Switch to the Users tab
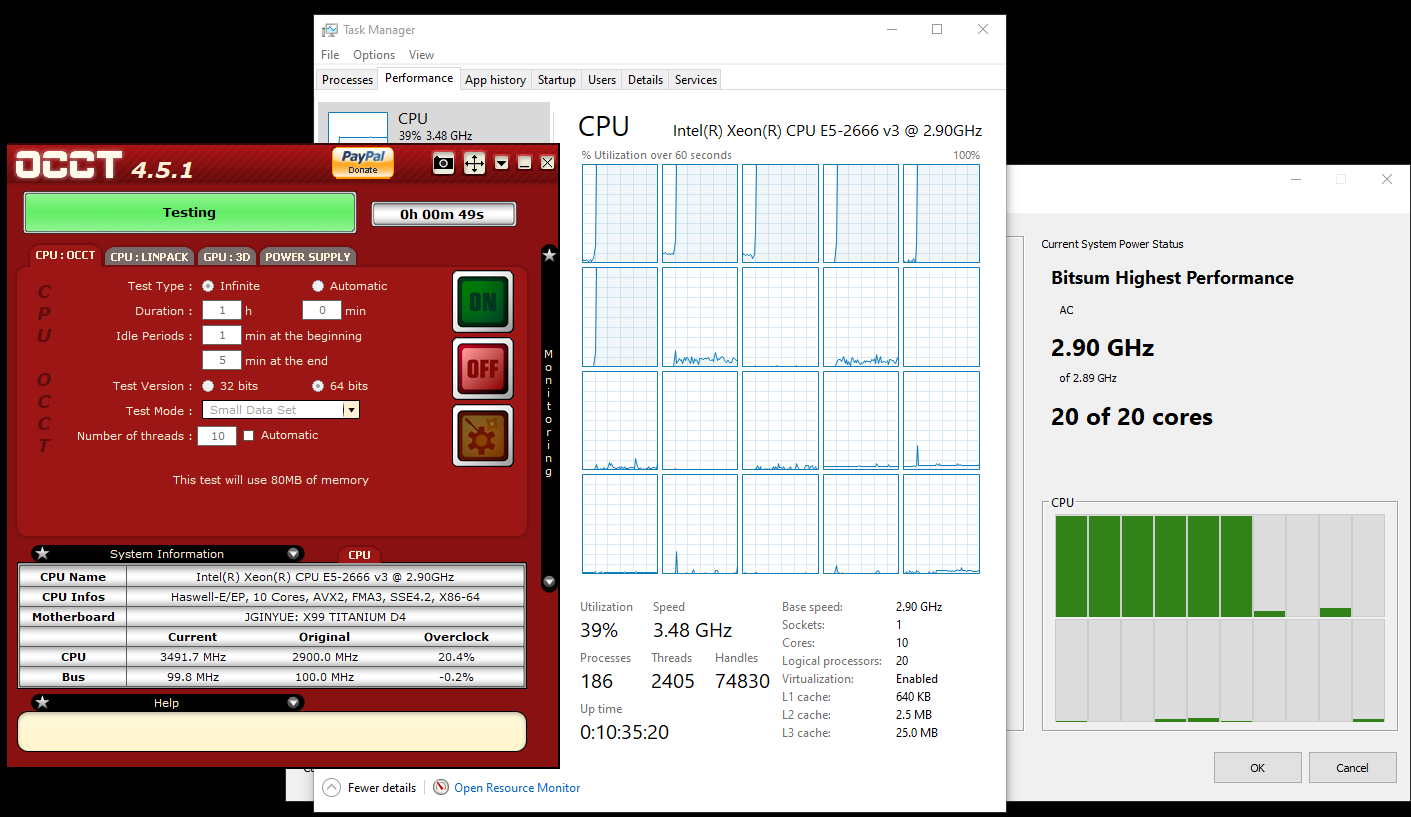 point(602,80)
